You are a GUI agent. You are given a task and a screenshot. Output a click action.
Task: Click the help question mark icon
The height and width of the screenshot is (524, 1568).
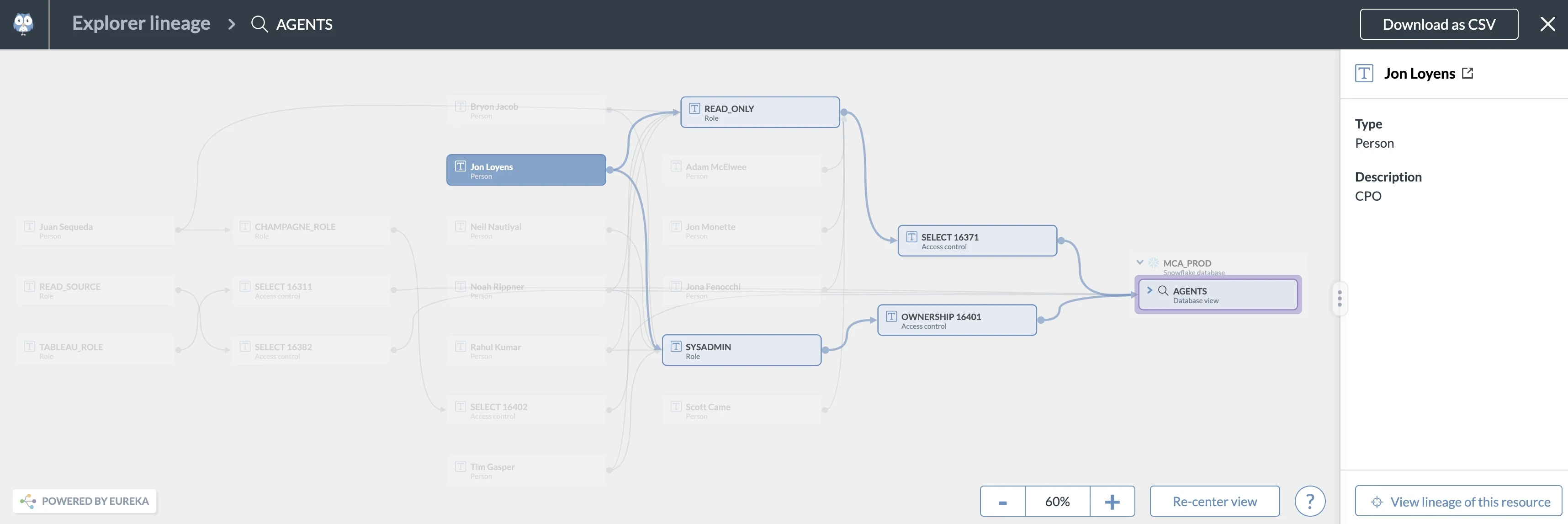pos(1309,501)
